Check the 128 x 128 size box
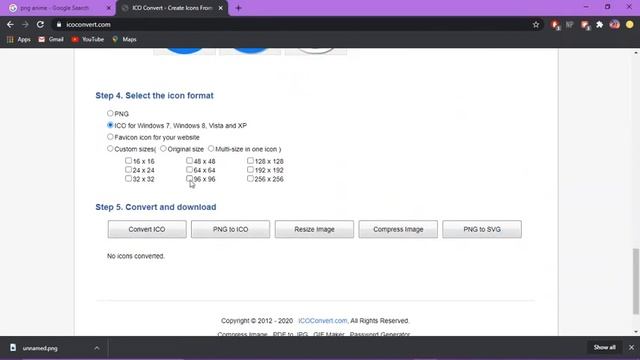Image resolution: width=640 pixels, height=360 pixels. (250, 160)
